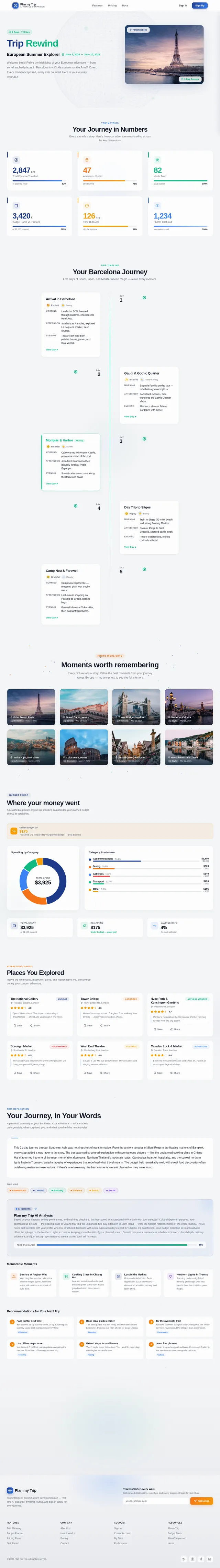Click the Total Distance Traveled compass icon
This screenshot has width=220, height=1568.
[16, 160]
